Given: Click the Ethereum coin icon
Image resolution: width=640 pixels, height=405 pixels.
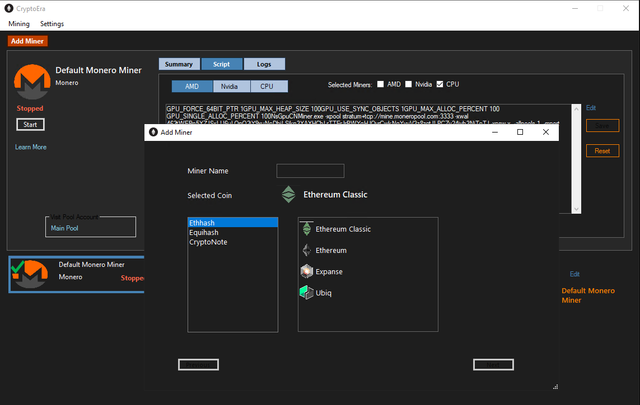Looking at the screenshot, I should [307, 250].
